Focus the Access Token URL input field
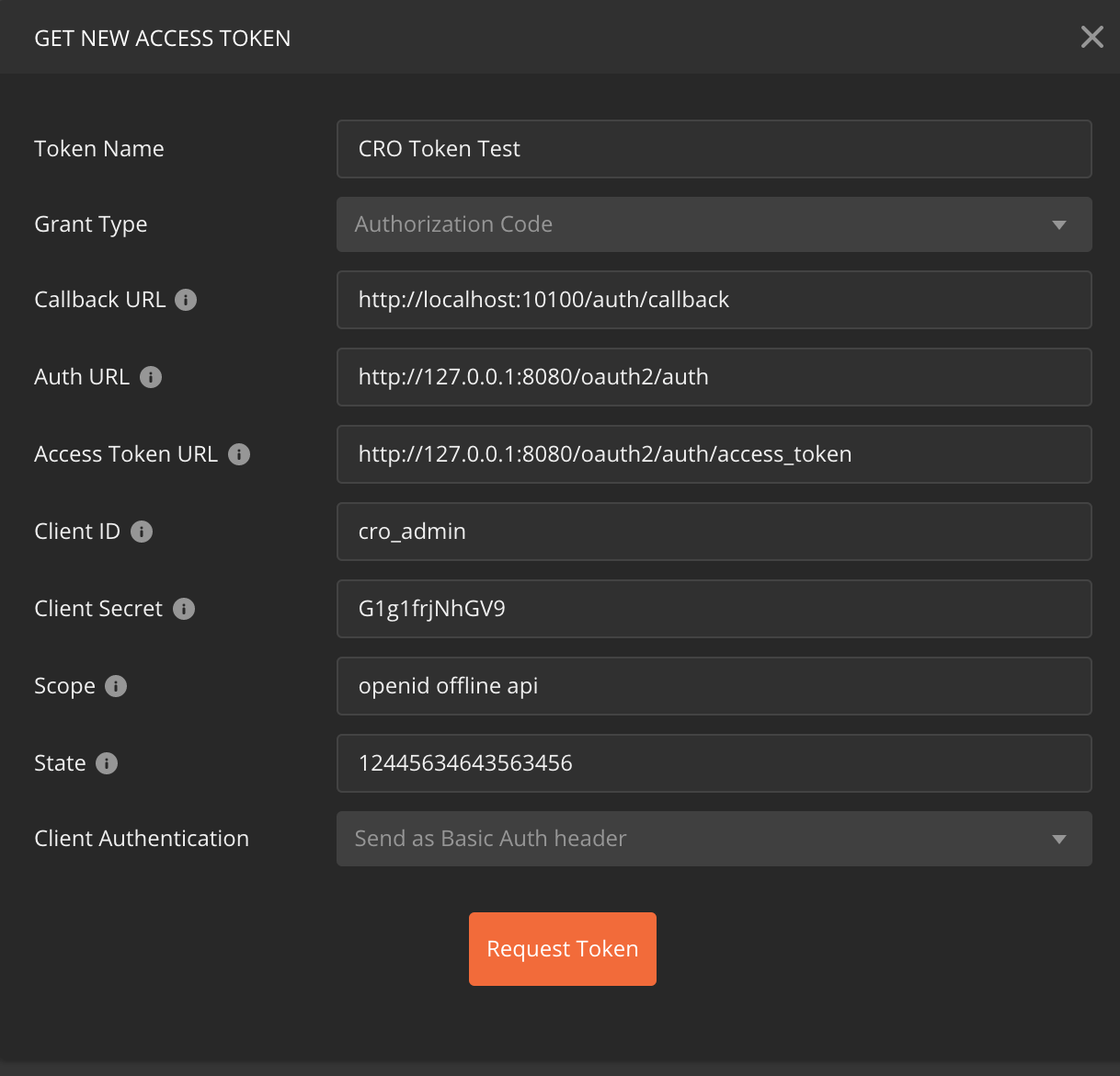The height and width of the screenshot is (1076, 1120). coord(714,454)
